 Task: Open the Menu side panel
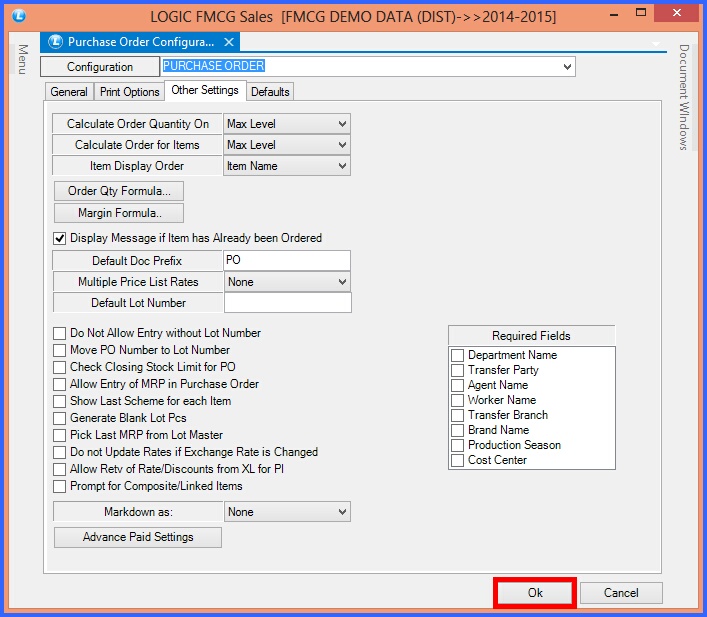coord(23,59)
